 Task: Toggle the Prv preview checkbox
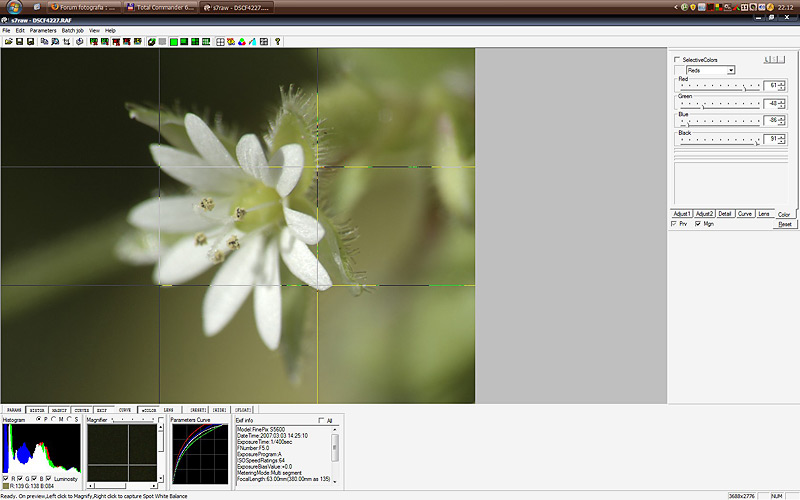[674, 224]
